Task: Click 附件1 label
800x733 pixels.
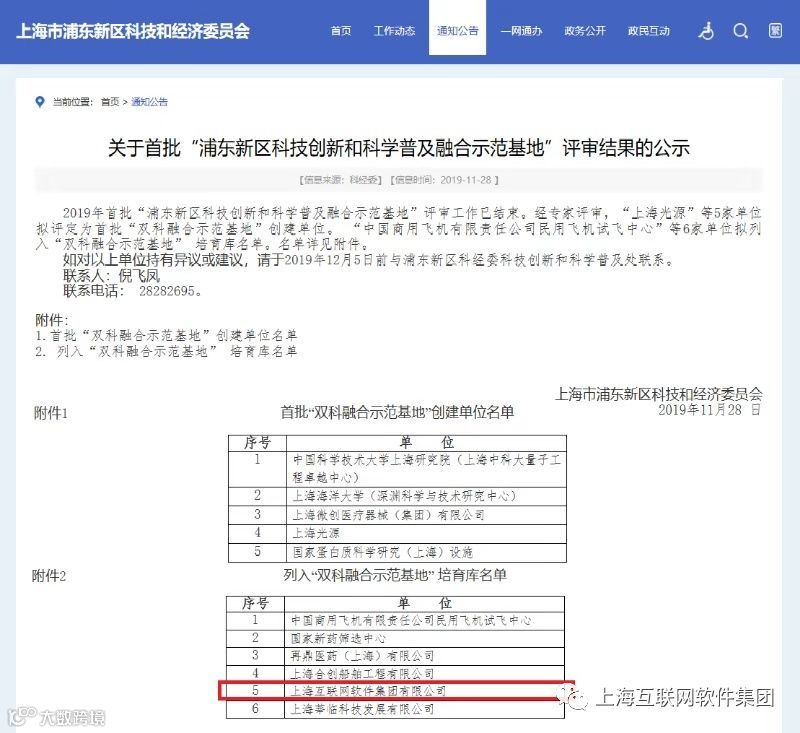Action: coord(51,413)
